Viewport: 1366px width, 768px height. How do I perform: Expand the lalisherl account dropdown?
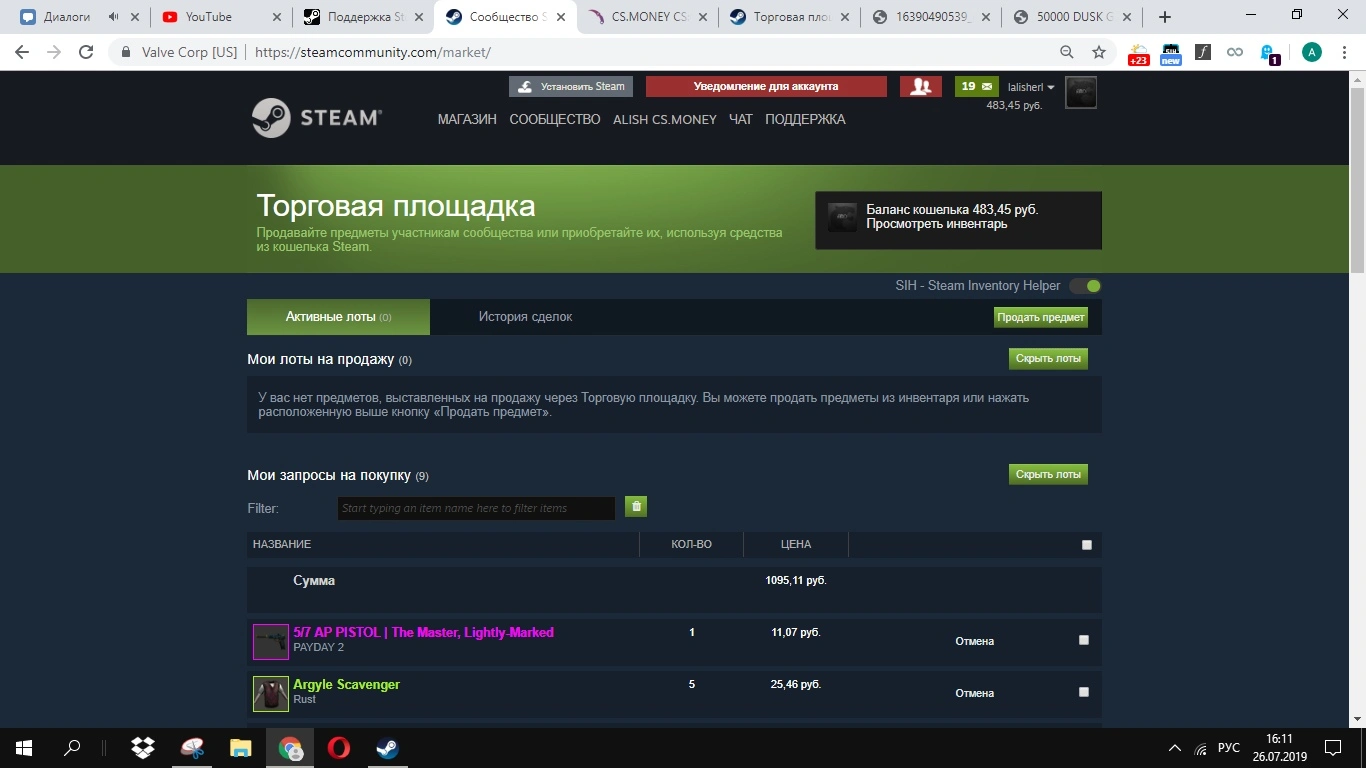(1031, 87)
